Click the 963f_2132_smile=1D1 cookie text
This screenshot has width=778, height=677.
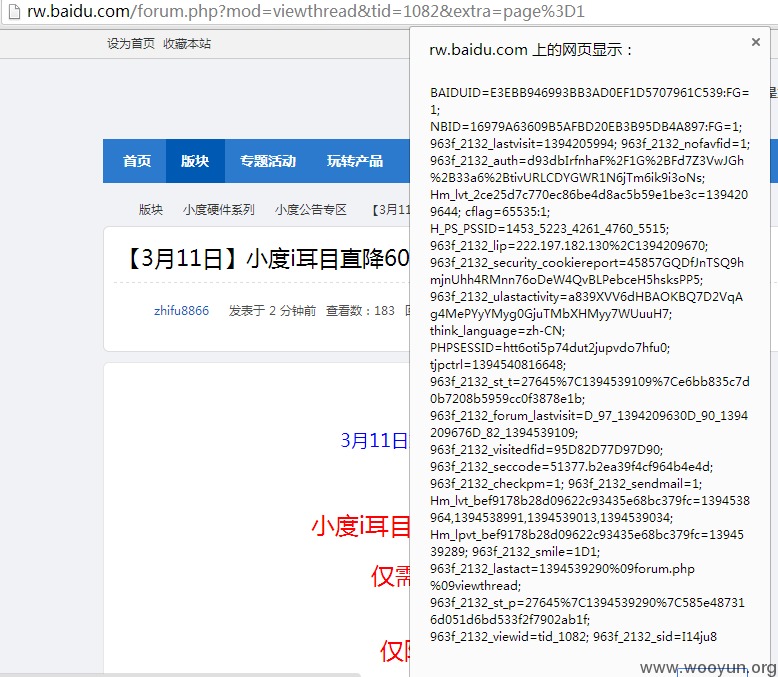pyautogui.click(x=536, y=551)
